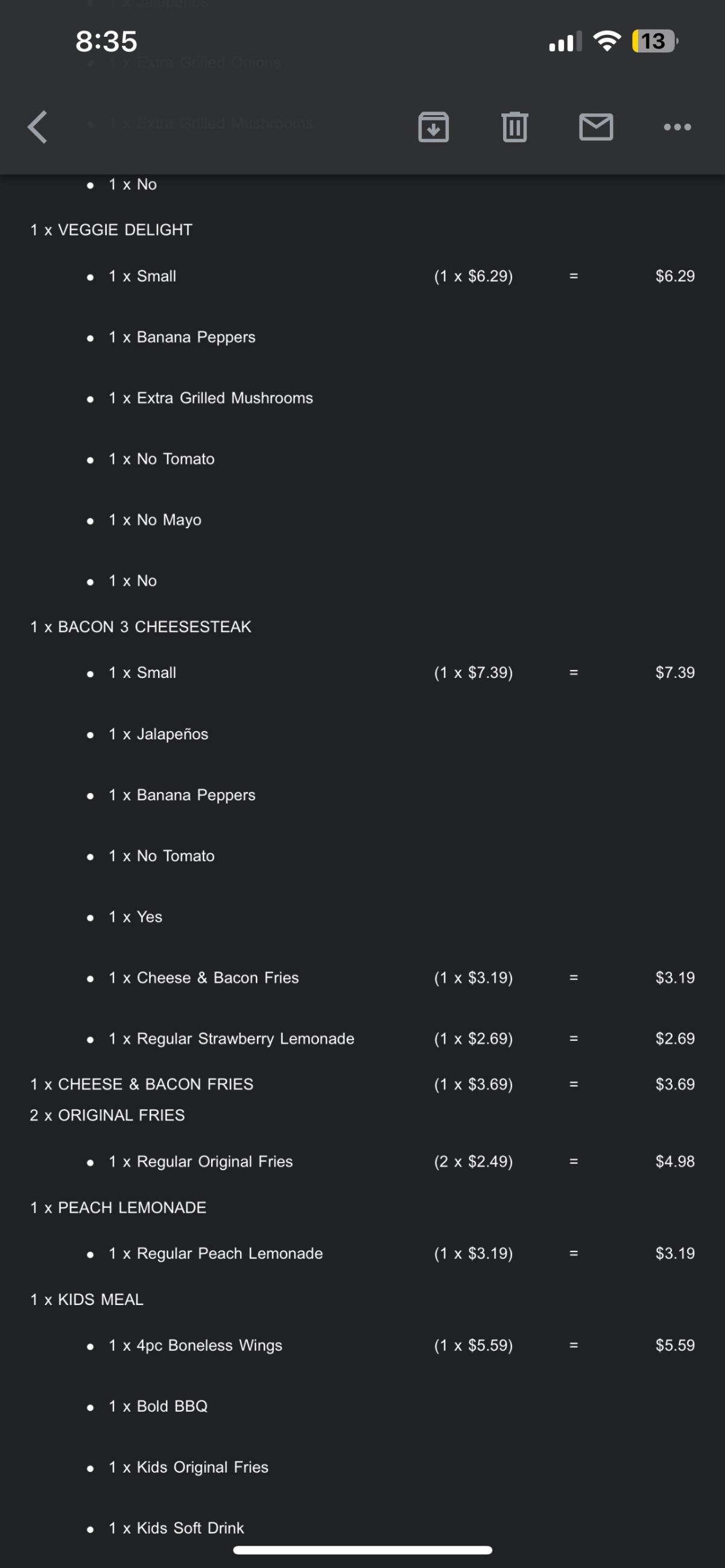Viewport: 725px width, 1568px height.
Task: Tap the battery indicator in the status bar
Action: (654, 42)
